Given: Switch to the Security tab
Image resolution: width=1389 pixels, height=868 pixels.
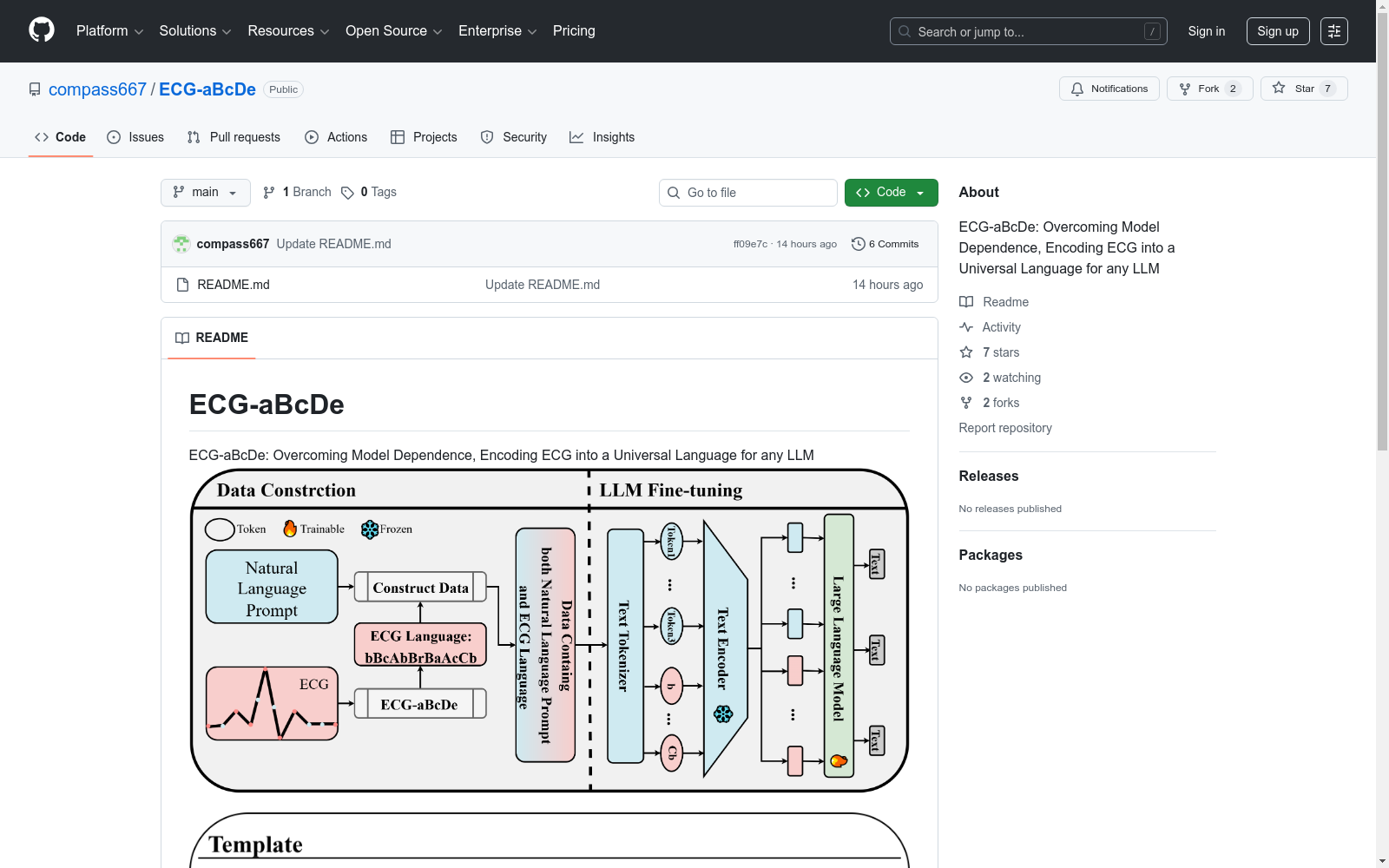Looking at the screenshot, I should [x=514, y=137].
